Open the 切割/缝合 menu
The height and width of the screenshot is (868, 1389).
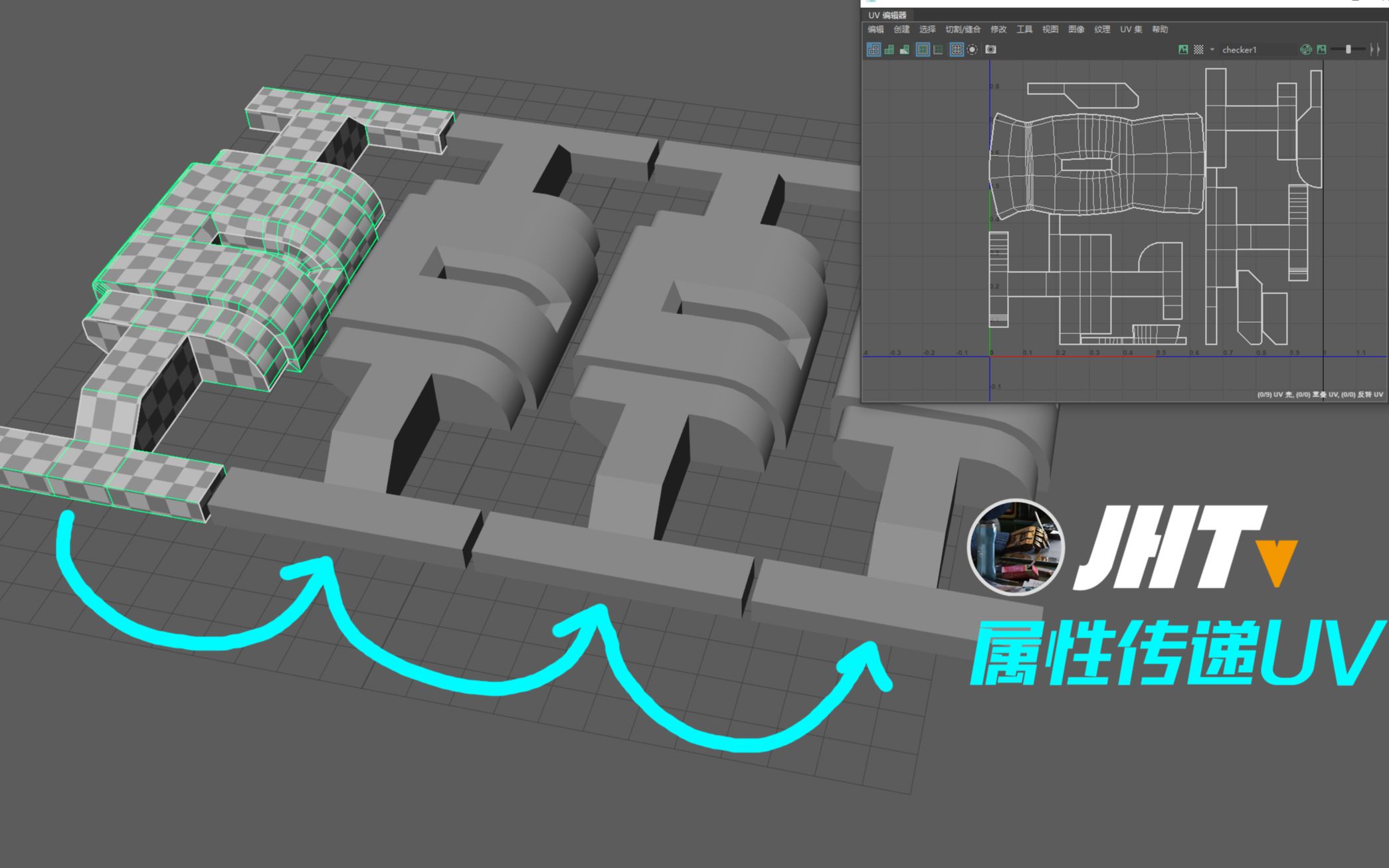963,29
